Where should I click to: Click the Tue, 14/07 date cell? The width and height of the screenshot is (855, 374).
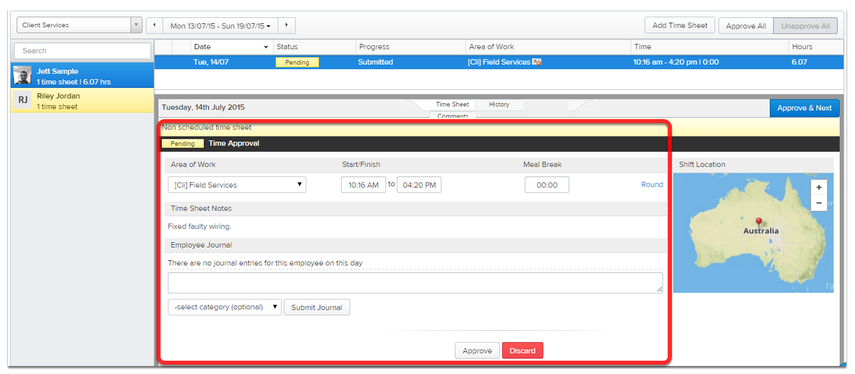pos(211,62)
